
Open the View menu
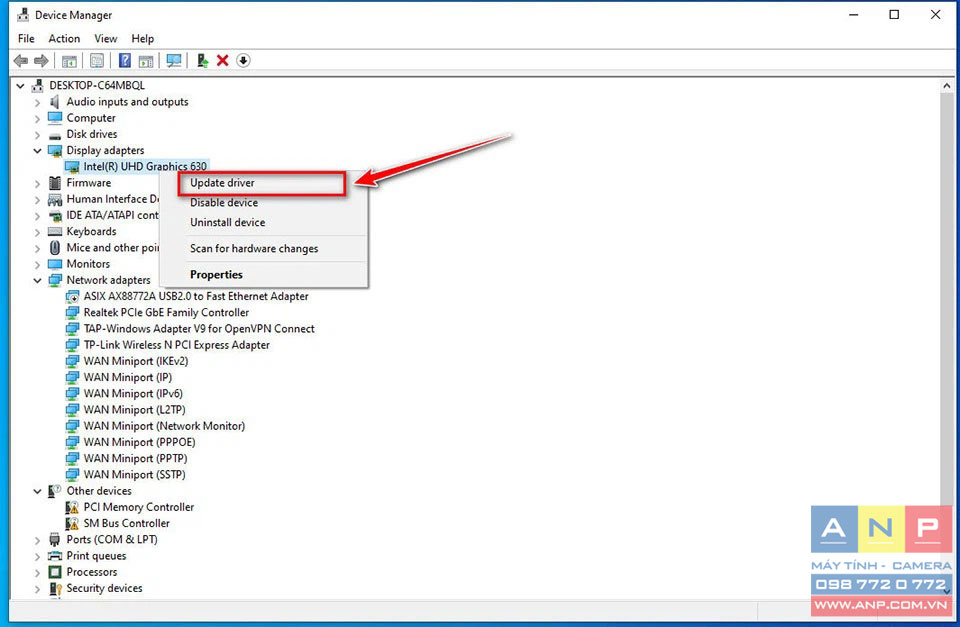pos(105,39)
